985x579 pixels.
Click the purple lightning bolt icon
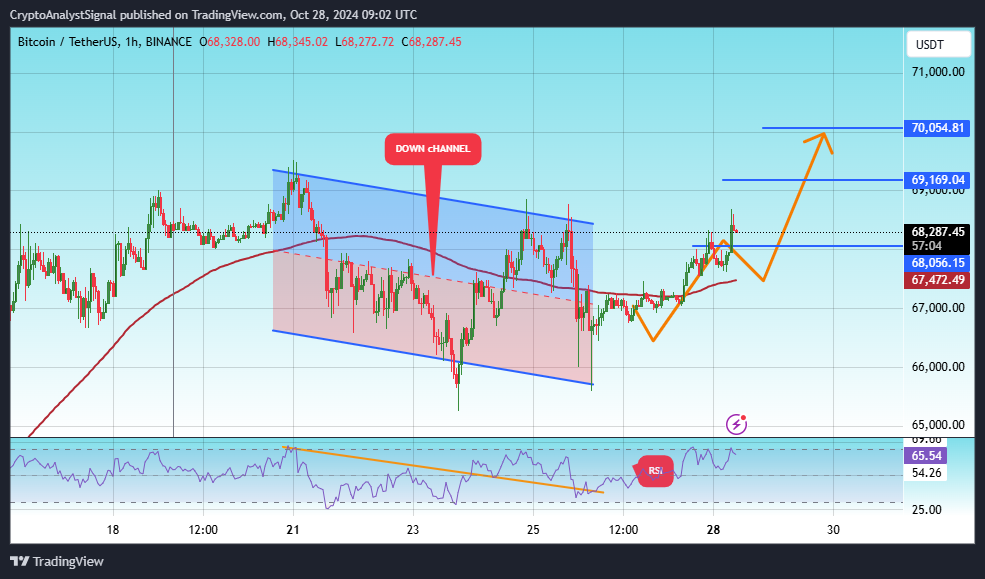736,425
